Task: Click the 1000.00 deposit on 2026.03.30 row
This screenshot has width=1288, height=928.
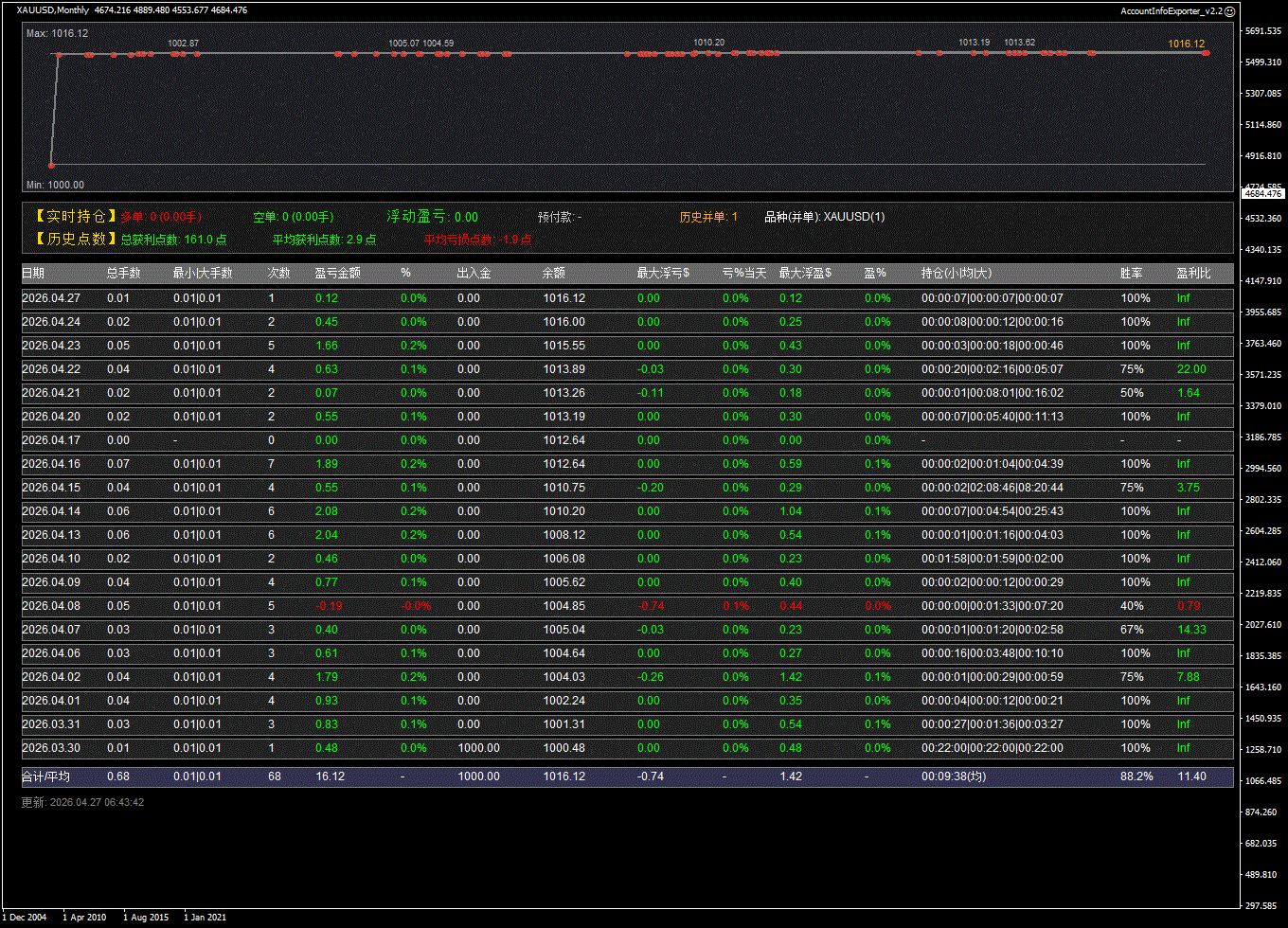Action: (478, 748)
